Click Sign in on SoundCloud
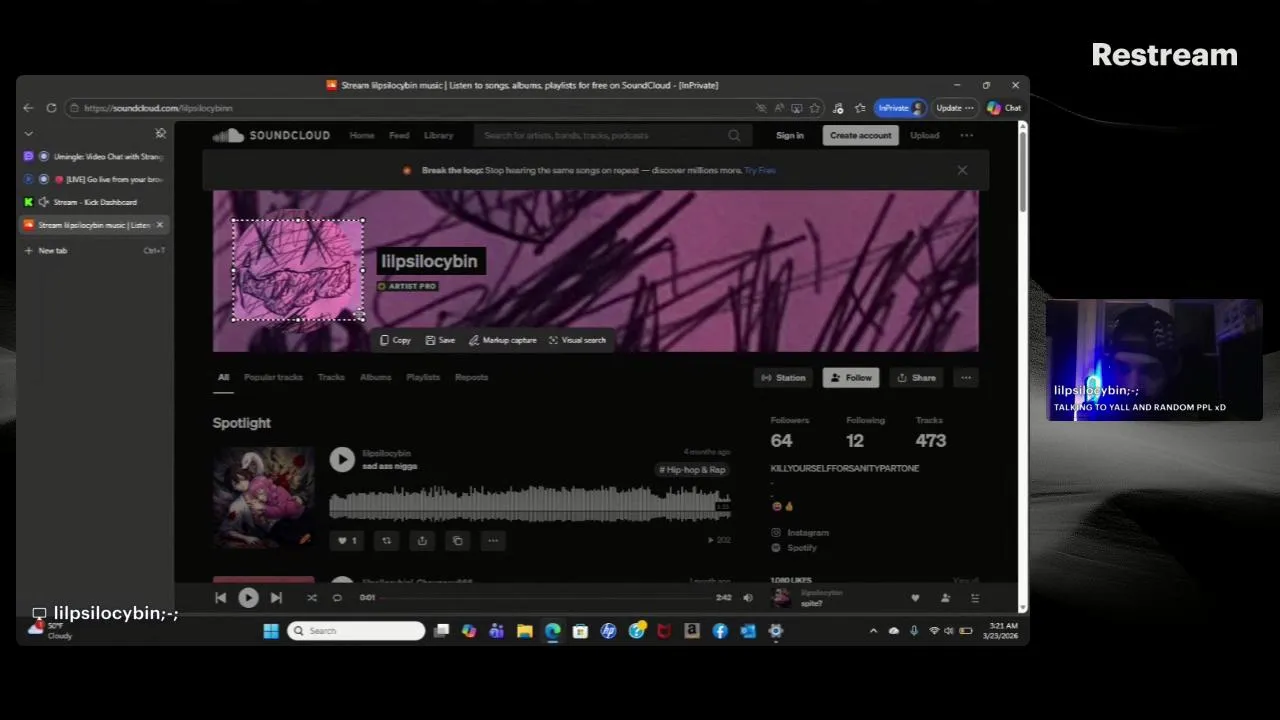 [x=790, y=135]
